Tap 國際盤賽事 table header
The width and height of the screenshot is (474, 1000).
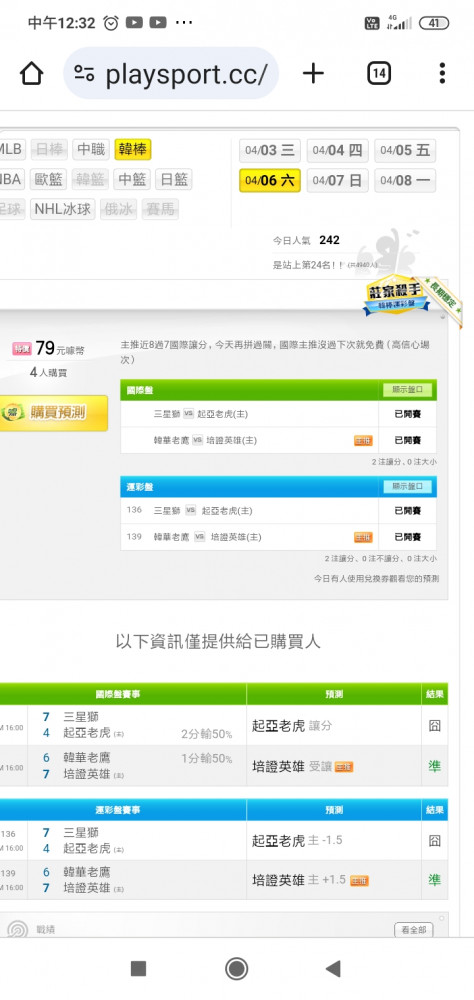tap(118, 694)
